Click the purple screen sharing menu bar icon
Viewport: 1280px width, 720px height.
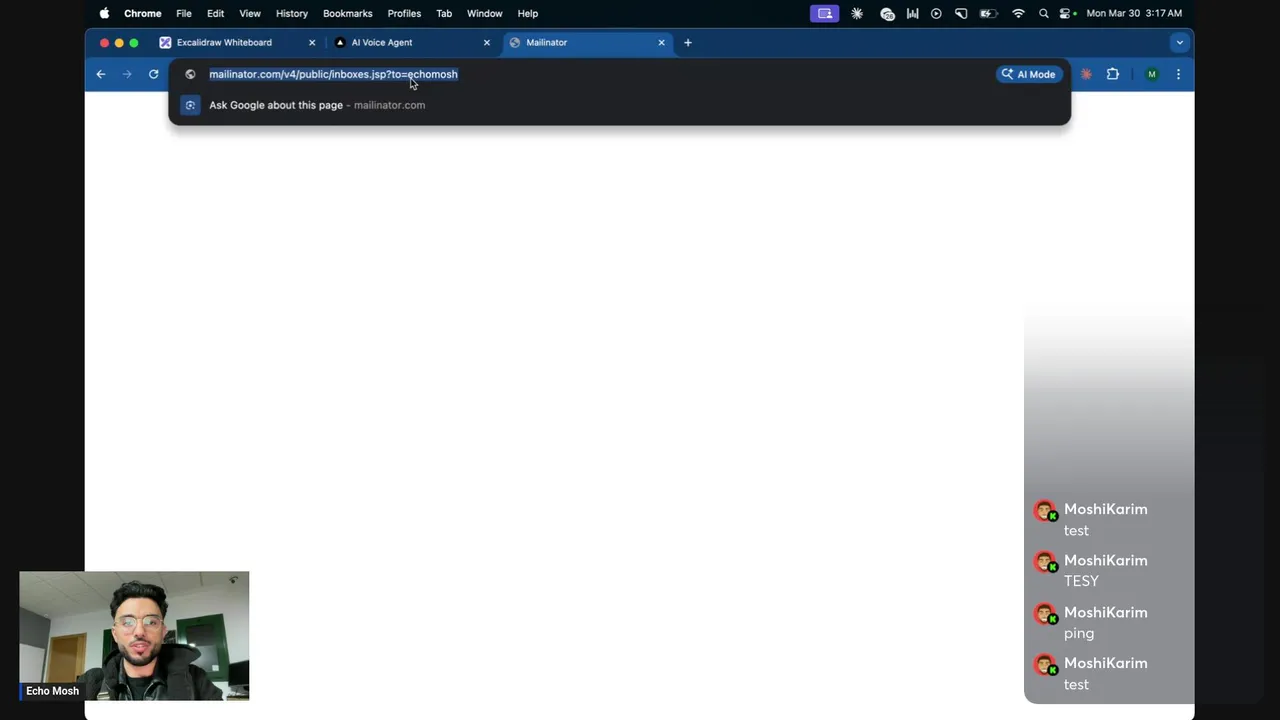[825, 13]
